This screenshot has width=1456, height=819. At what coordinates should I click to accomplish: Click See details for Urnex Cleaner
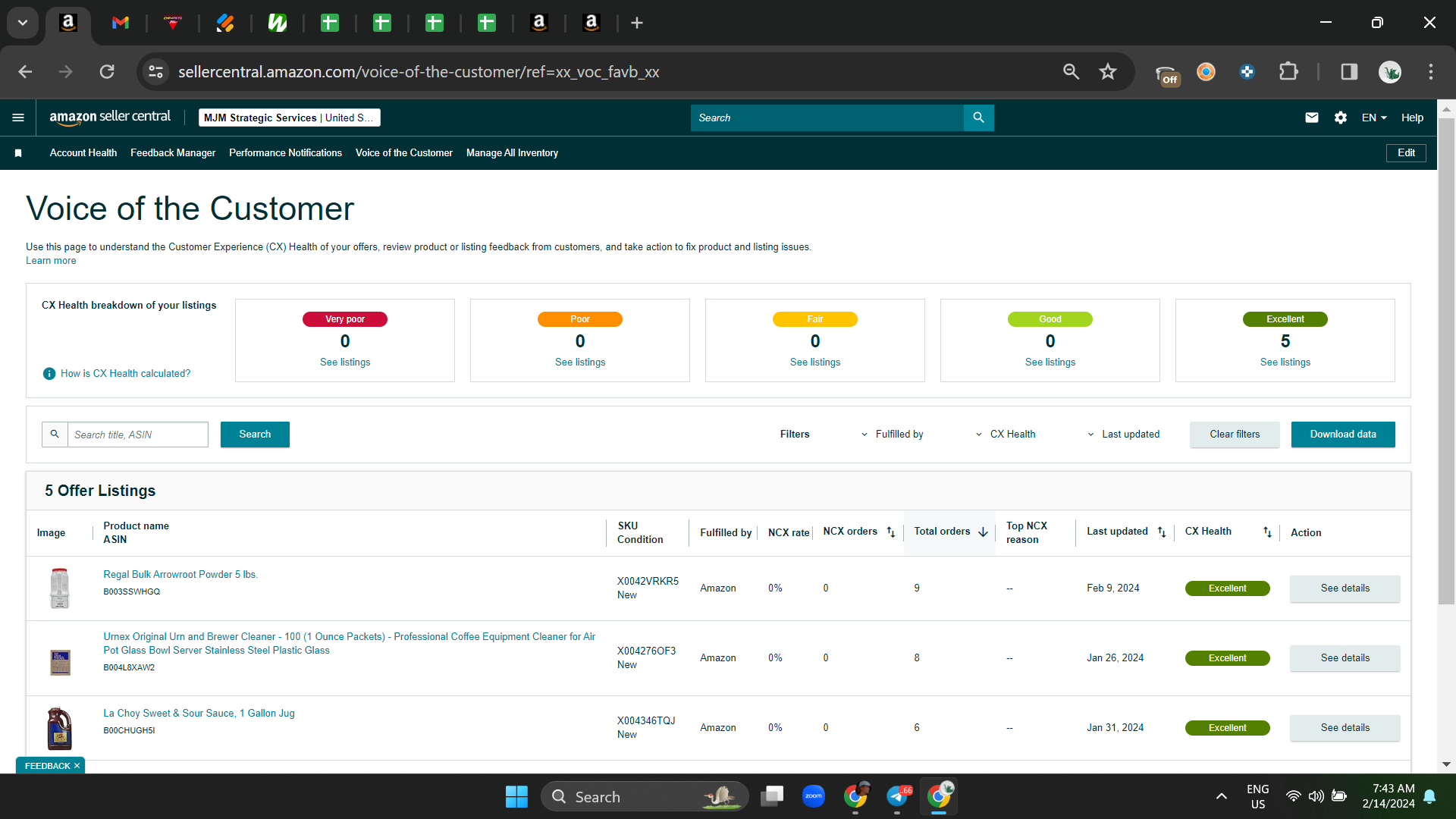(x=1345, y=658)
